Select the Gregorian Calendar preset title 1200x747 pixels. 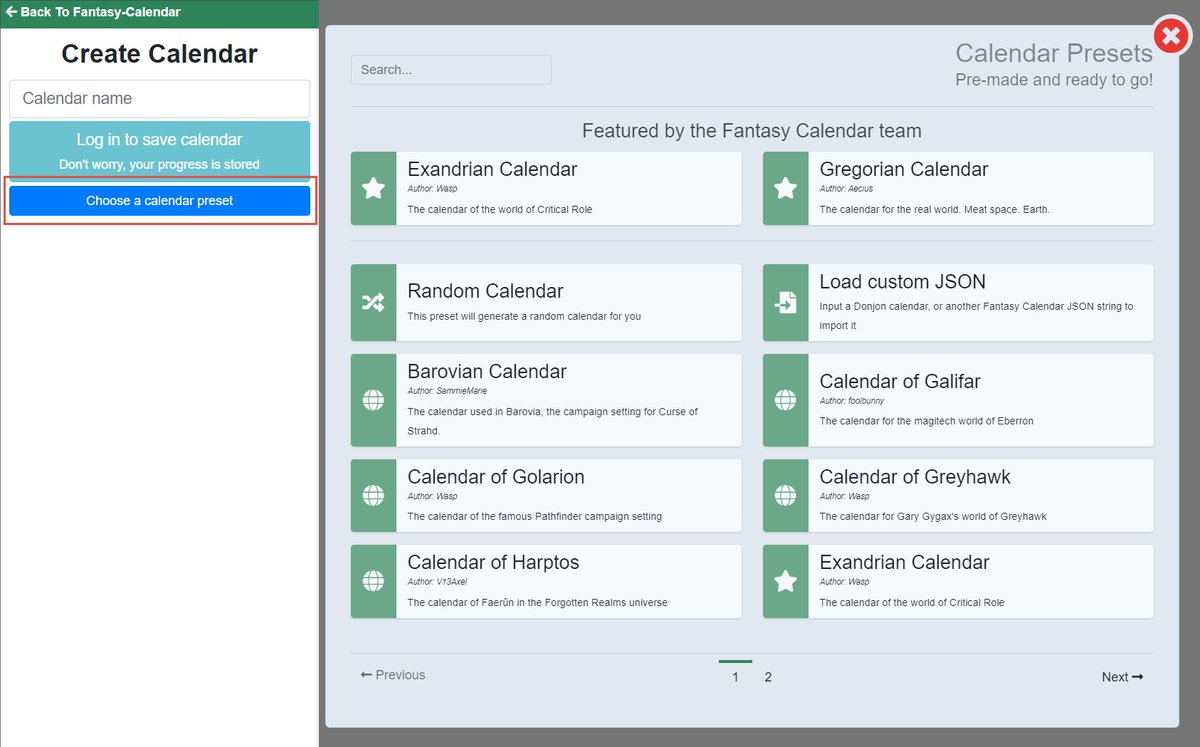(904, 169)
